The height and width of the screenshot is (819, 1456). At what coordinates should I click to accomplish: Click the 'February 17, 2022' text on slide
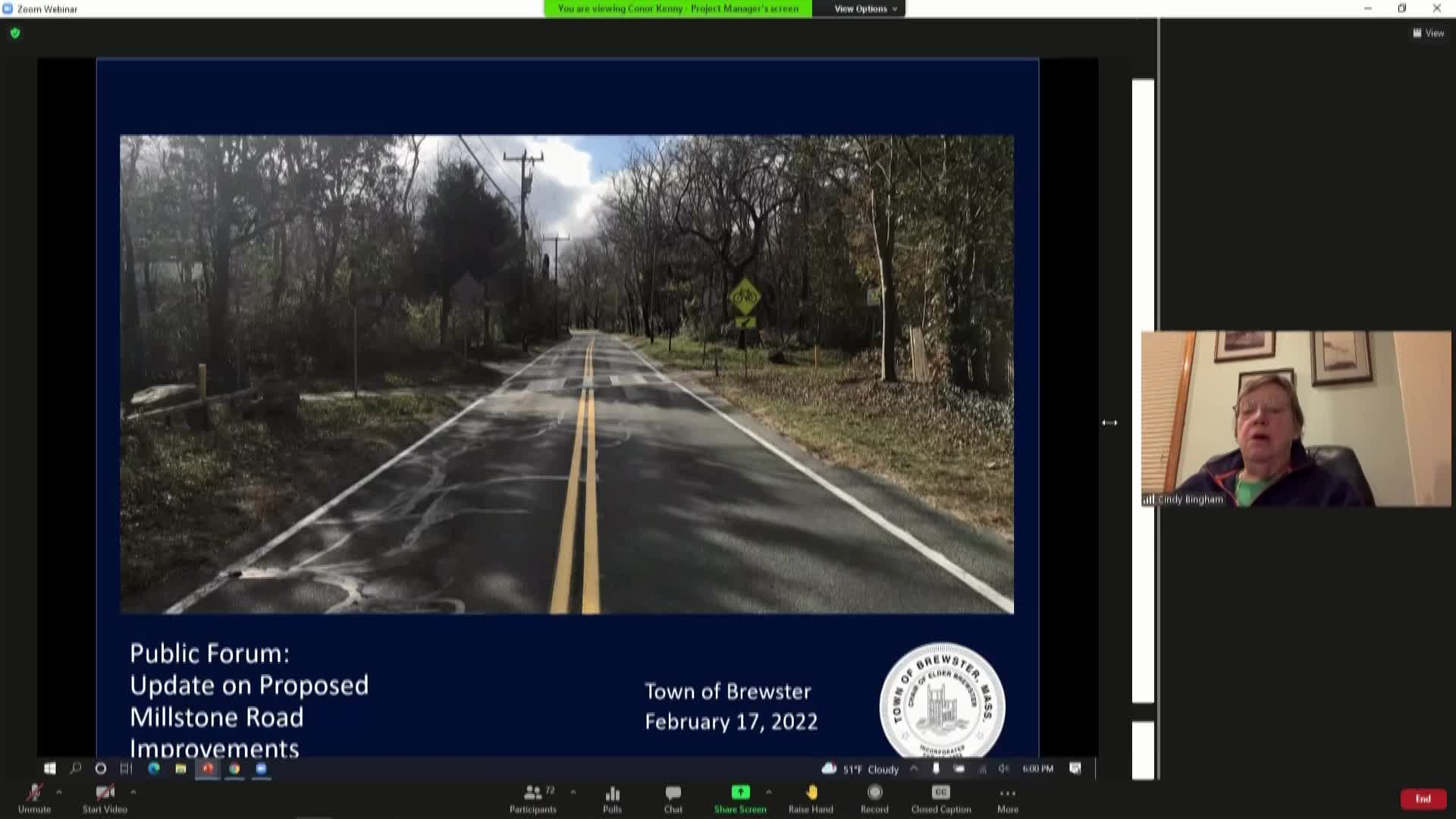click(731, 721)
